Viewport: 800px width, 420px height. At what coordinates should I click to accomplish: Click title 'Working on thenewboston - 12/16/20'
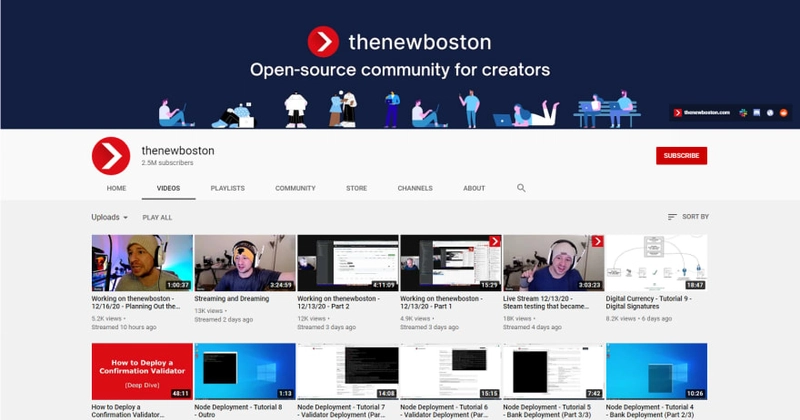[136, 303]
